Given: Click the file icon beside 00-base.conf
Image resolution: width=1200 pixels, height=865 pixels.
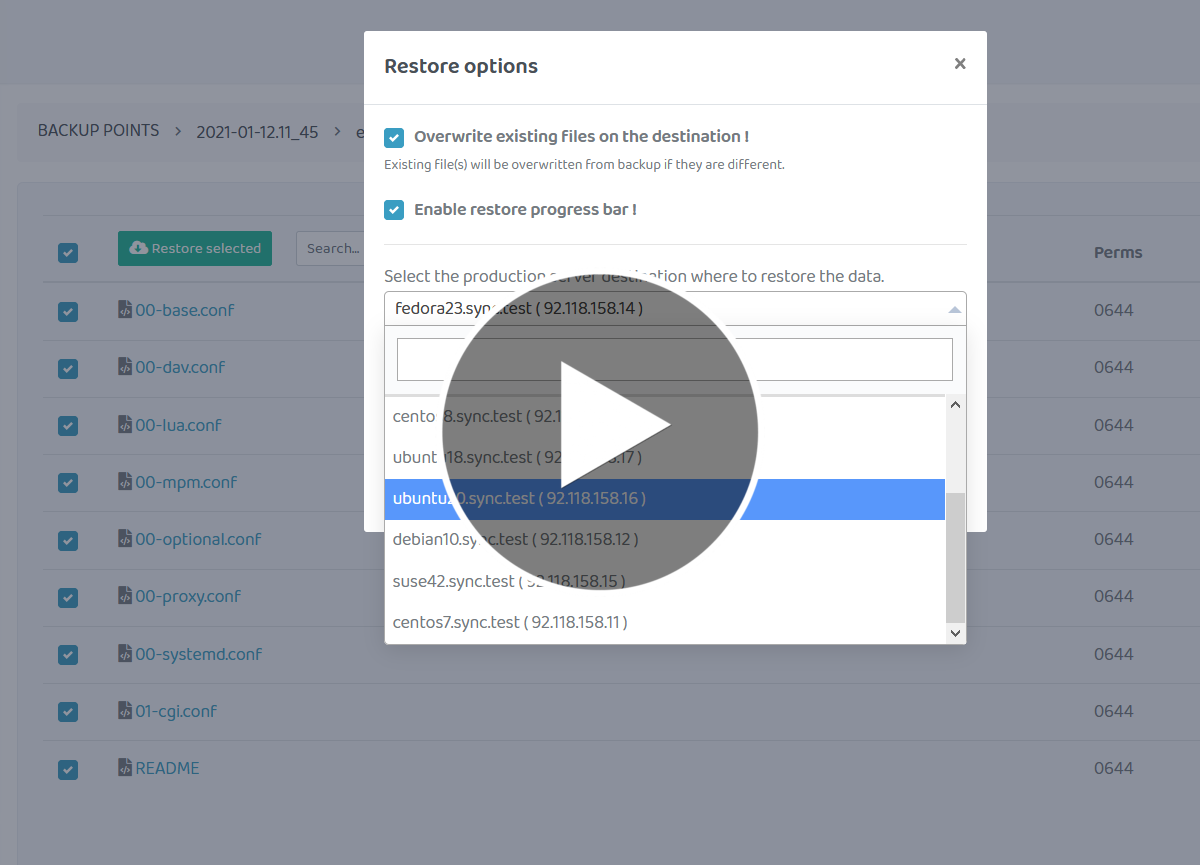Looking at the screenshot, I should 124,310.
